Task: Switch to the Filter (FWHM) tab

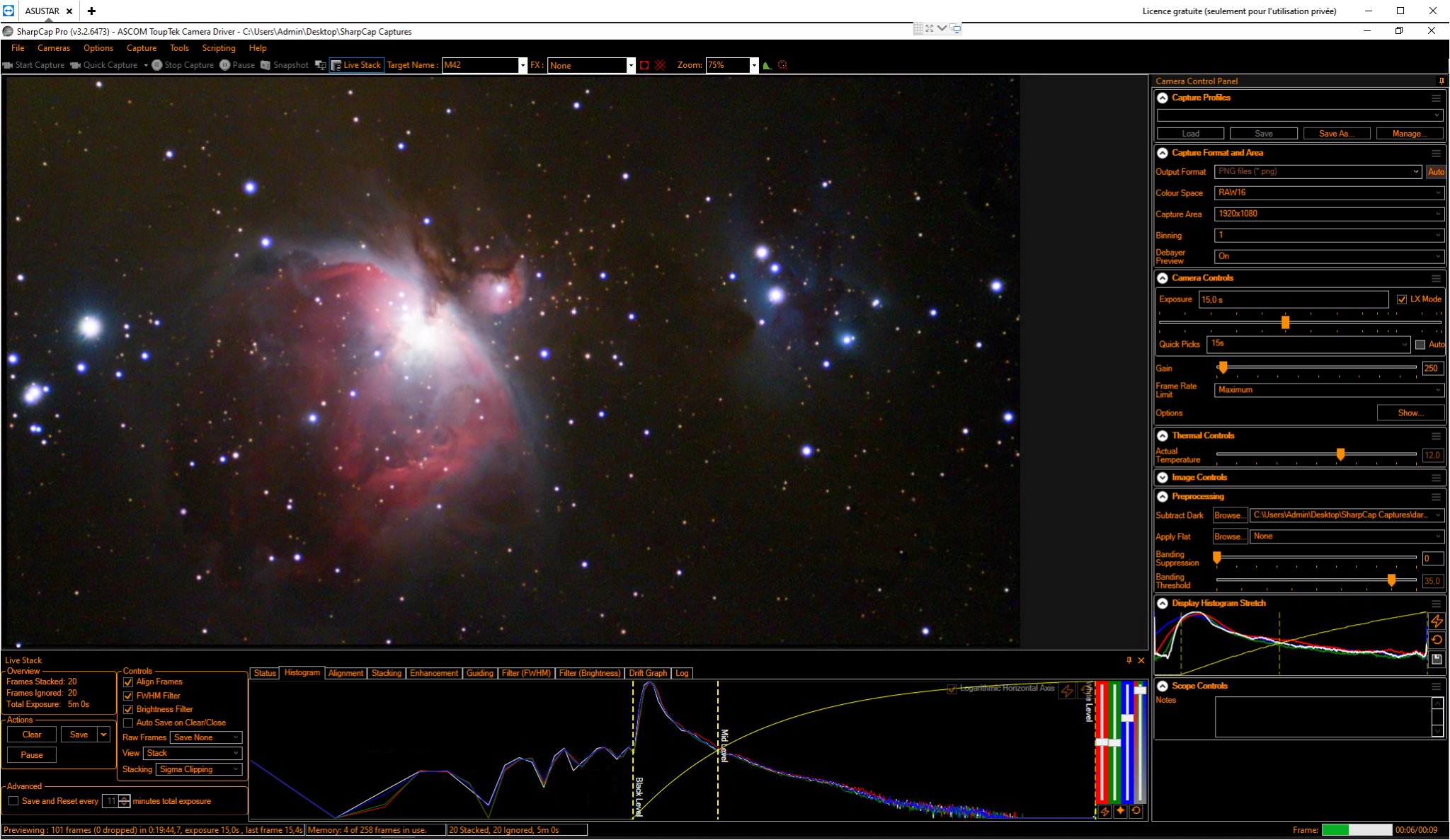Action: pyautogui.click(x=526, y=673)
